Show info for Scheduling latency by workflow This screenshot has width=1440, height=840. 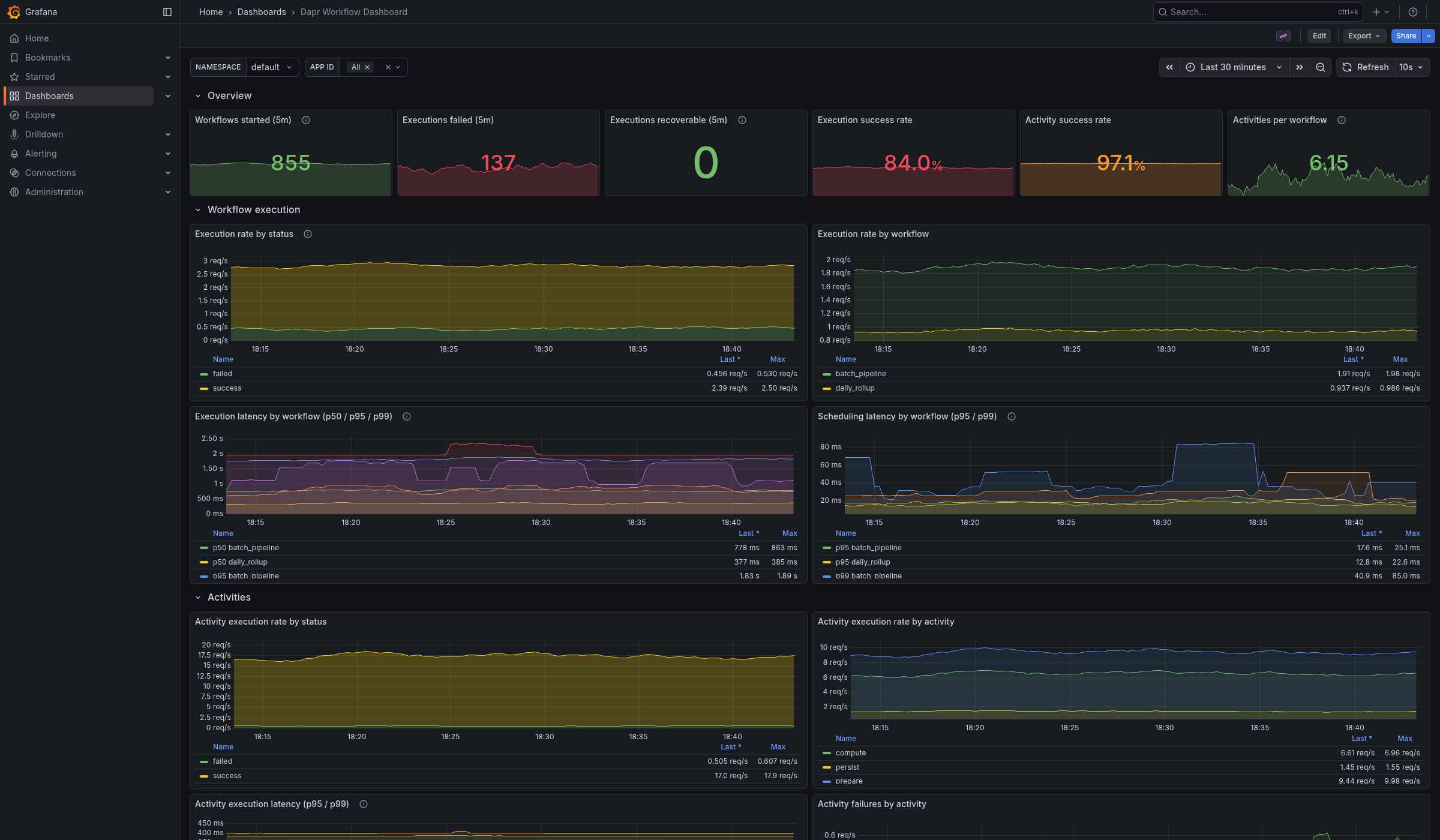1012,416
